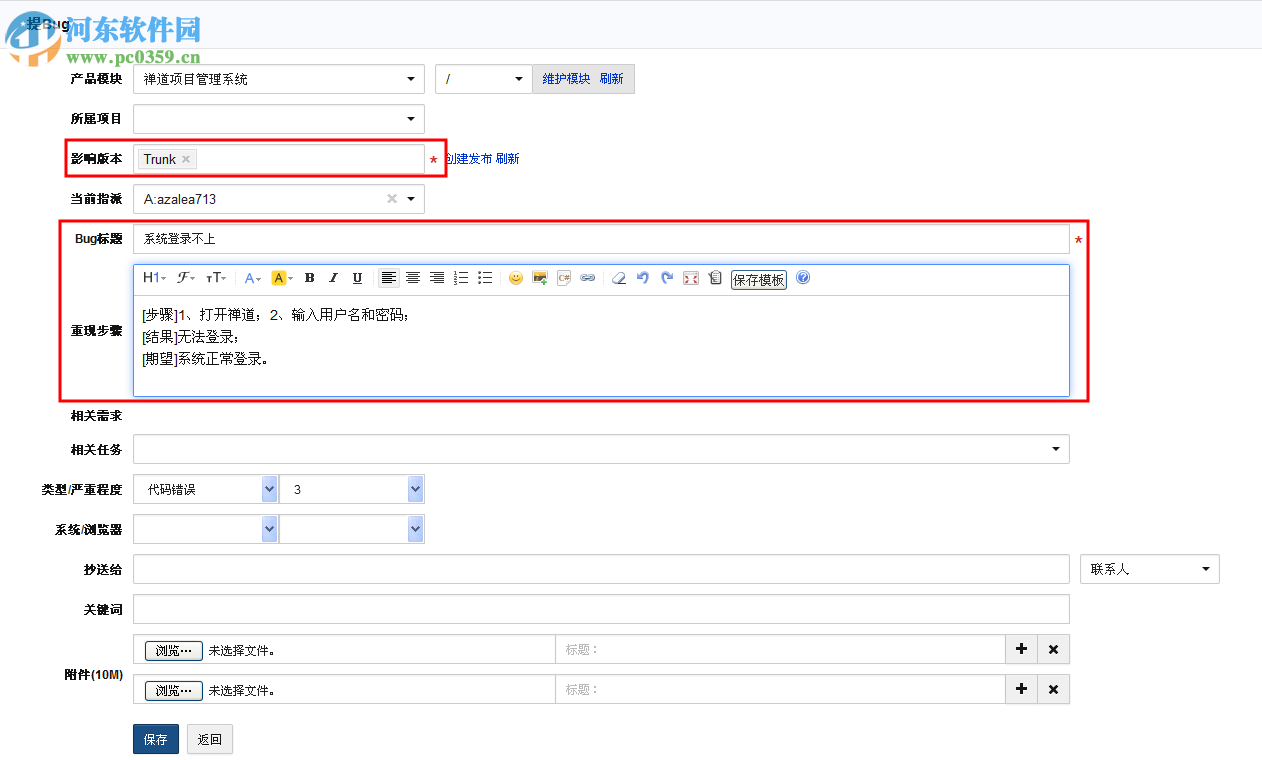1262x760 pixels.
Task: Redo the last edit
Action: coord(667,278)
